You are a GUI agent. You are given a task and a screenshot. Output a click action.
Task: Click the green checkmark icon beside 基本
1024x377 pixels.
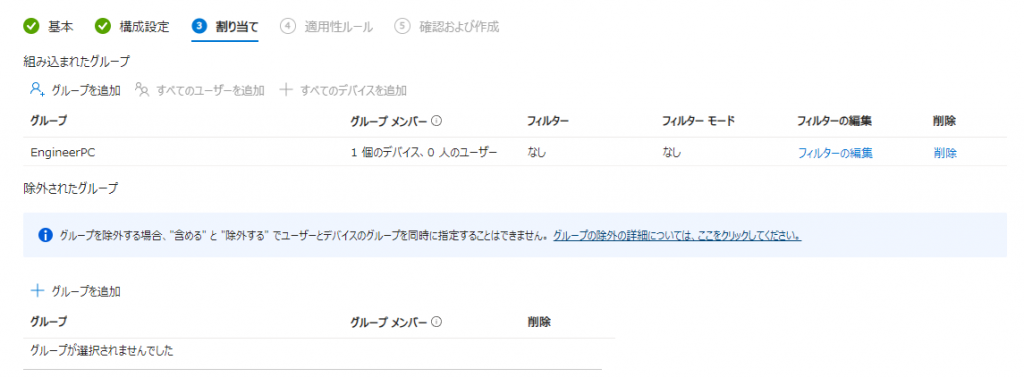tap(31, 27)
